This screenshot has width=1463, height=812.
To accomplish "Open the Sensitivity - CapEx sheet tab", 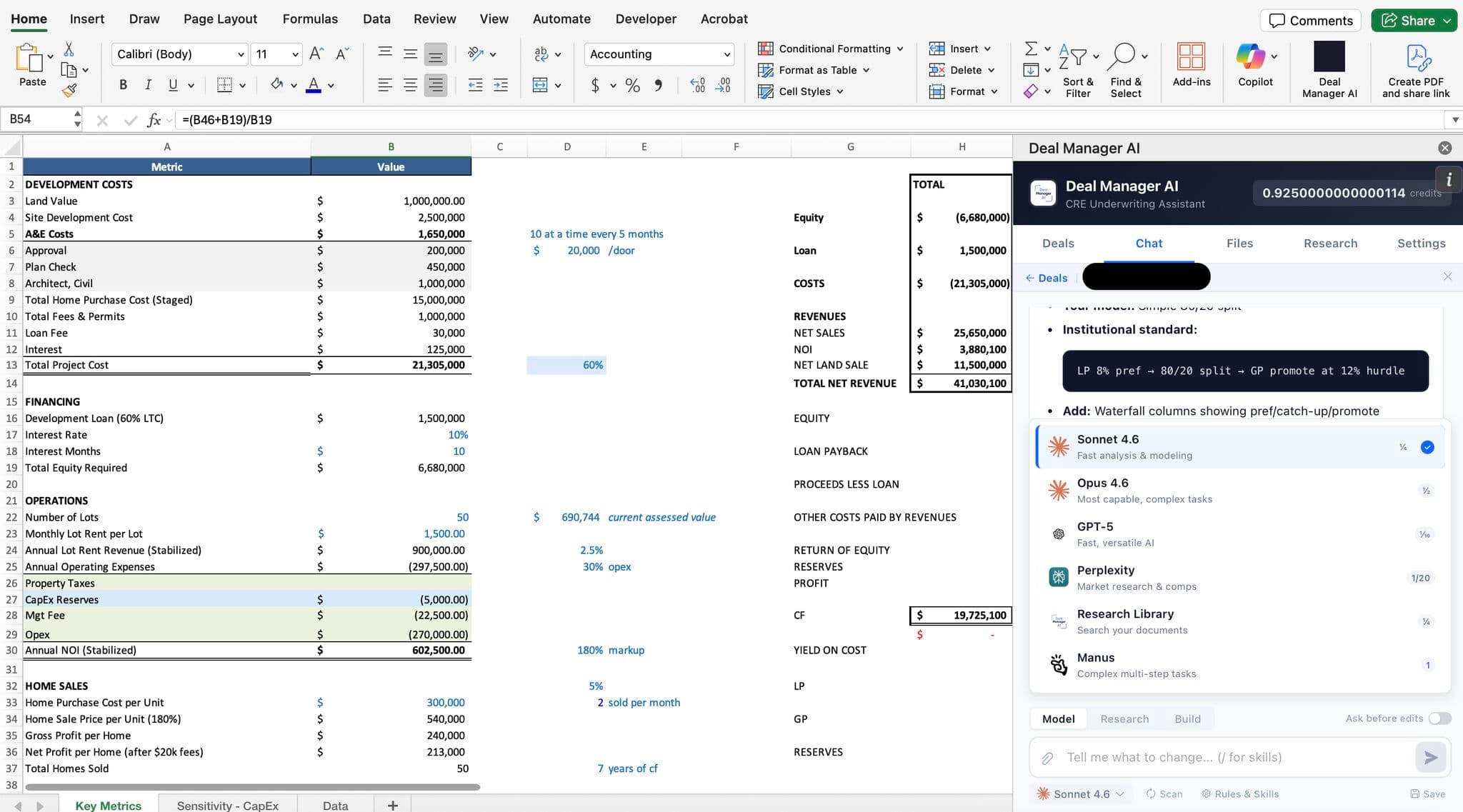I will (x=227, y=805).
